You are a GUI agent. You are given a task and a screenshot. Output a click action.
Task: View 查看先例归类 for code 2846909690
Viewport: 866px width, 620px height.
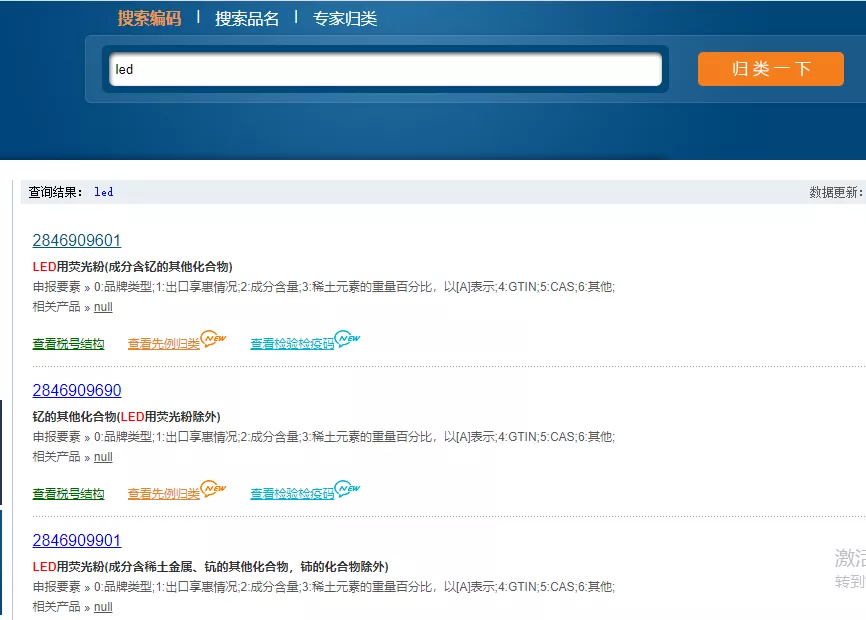163,494
